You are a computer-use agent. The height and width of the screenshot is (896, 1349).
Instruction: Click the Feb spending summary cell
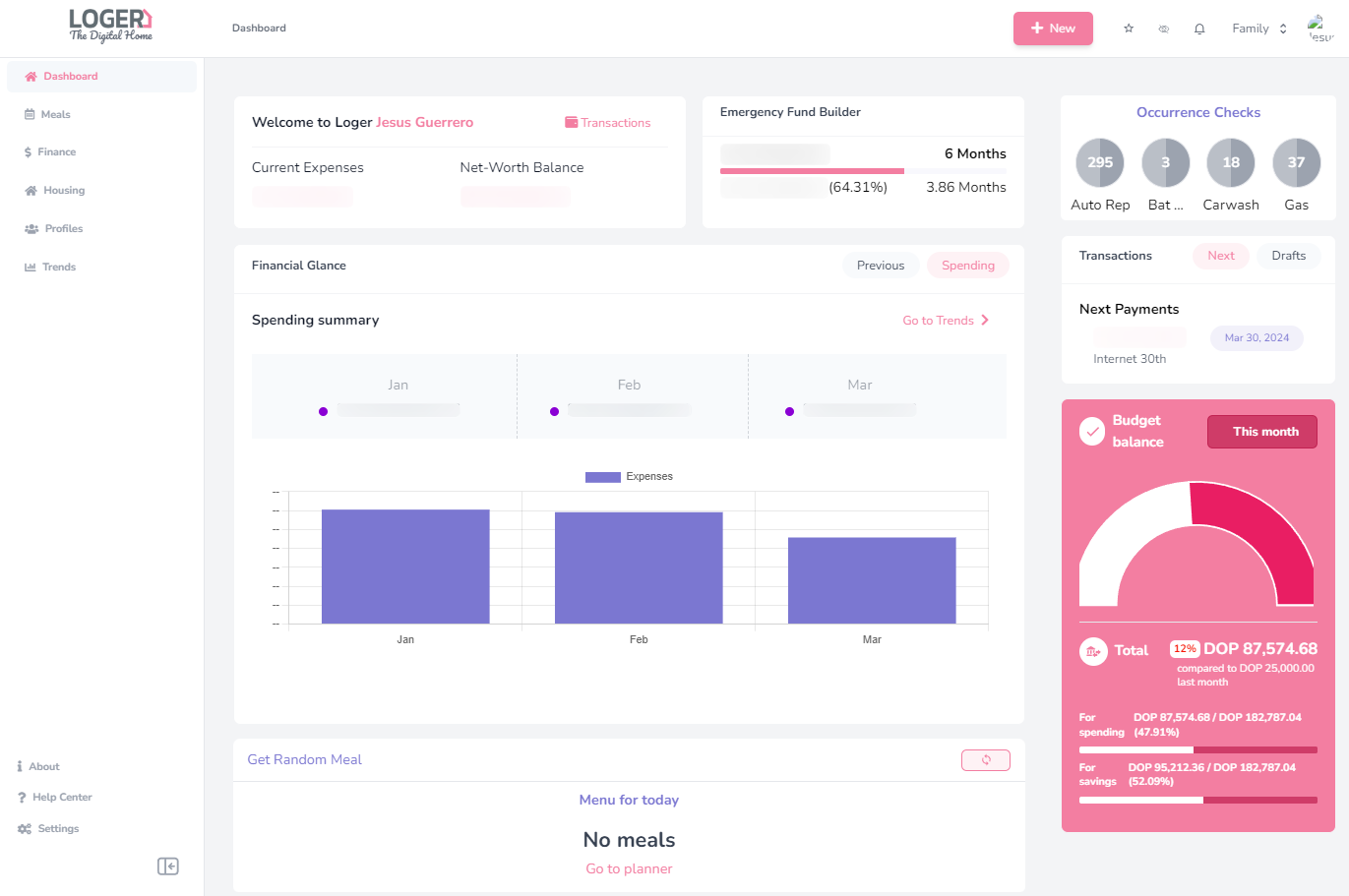pyautogui.click(x=633, y=396)
